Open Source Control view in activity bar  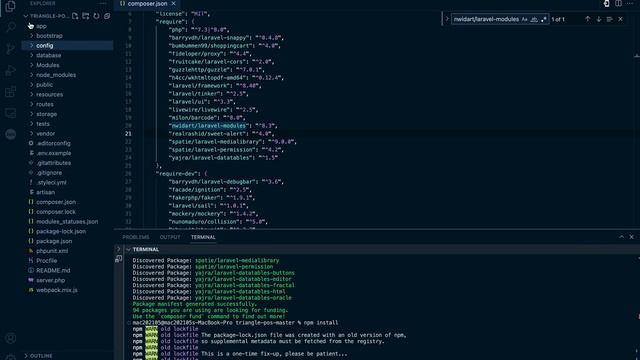coord(11,49)
